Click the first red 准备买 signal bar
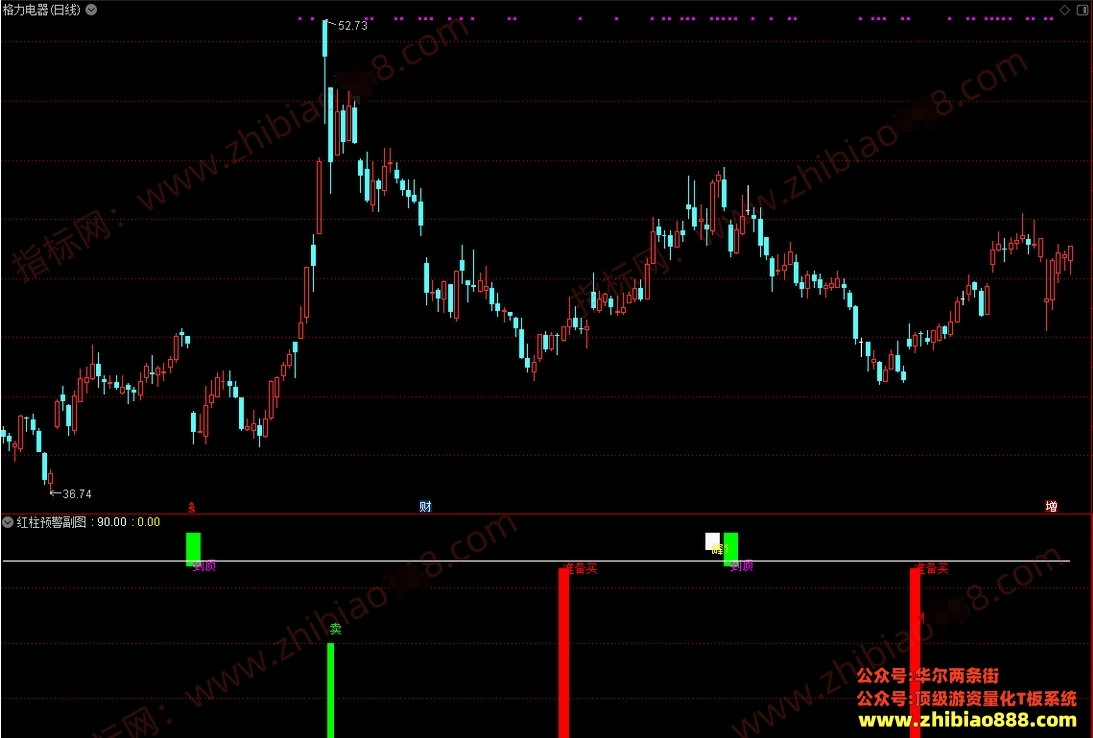Image resolution: width=1093 pixels, height=738 pixels. coord(563,652)
